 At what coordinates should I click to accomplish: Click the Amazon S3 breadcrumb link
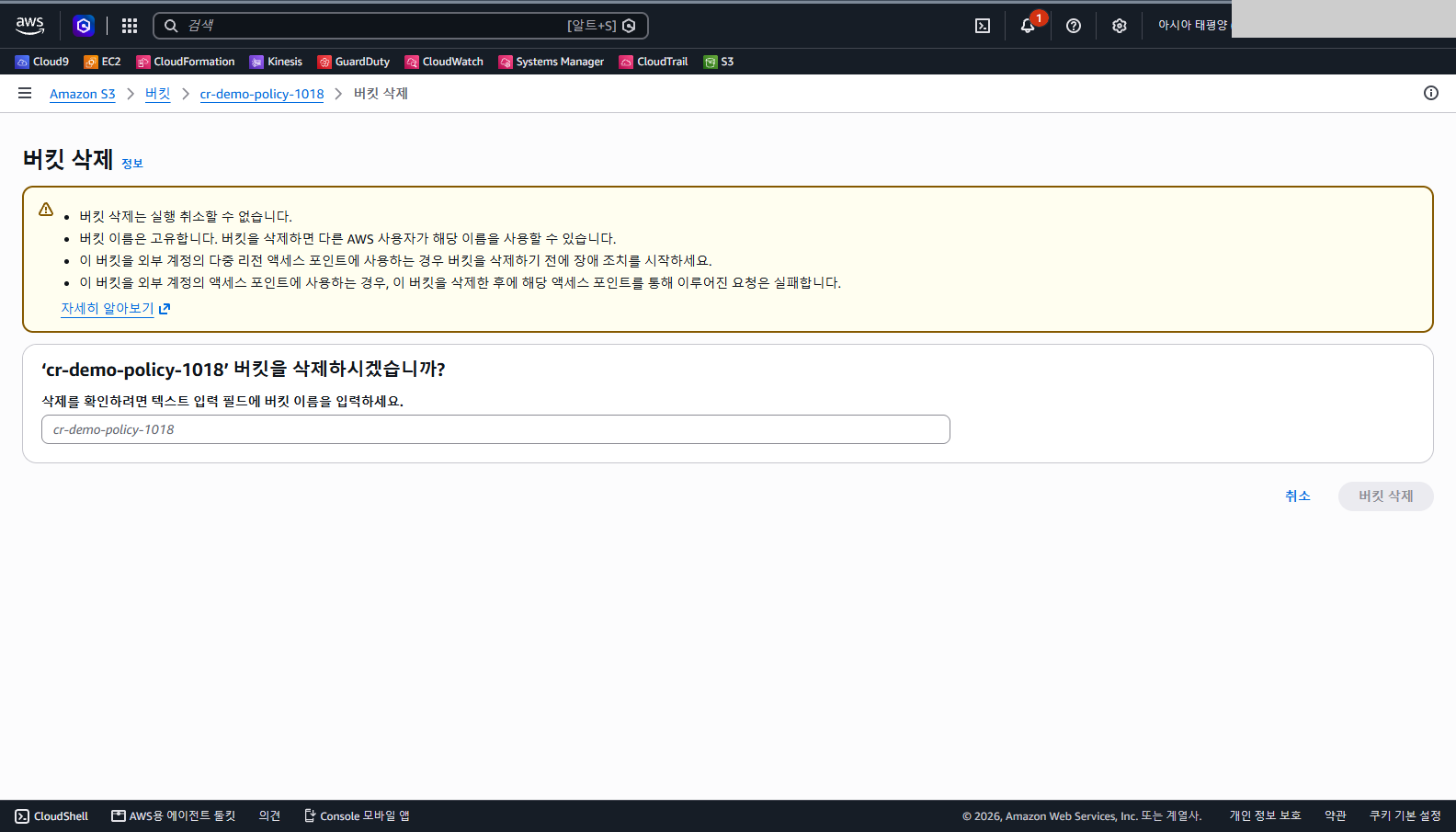point(83,94)
